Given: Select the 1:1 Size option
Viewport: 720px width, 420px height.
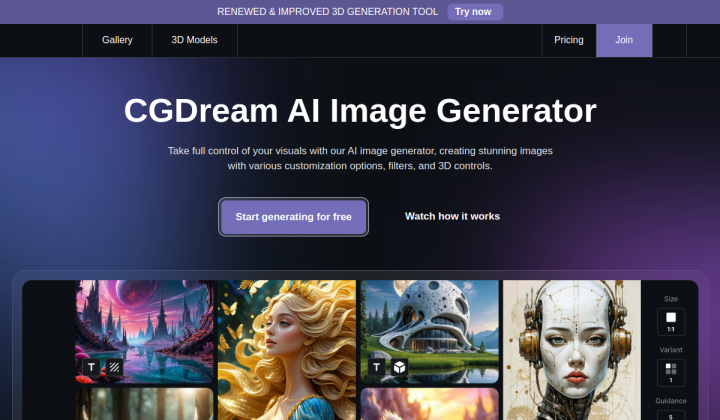Looking at the screenshot, I should click(671, 322).
